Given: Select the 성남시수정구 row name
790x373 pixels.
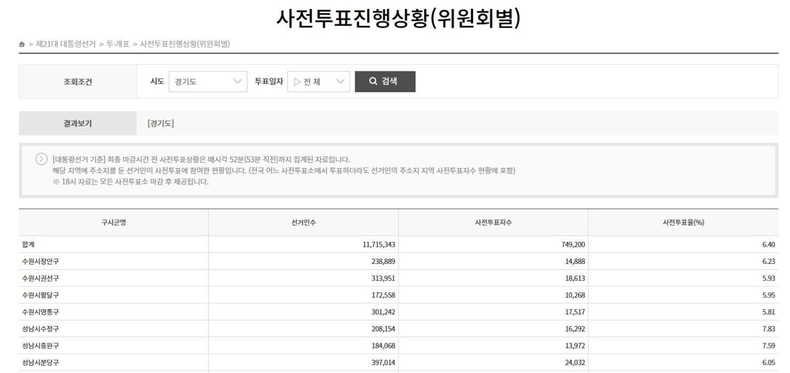Looking at the screenshot, I should [x=40, y=329].
